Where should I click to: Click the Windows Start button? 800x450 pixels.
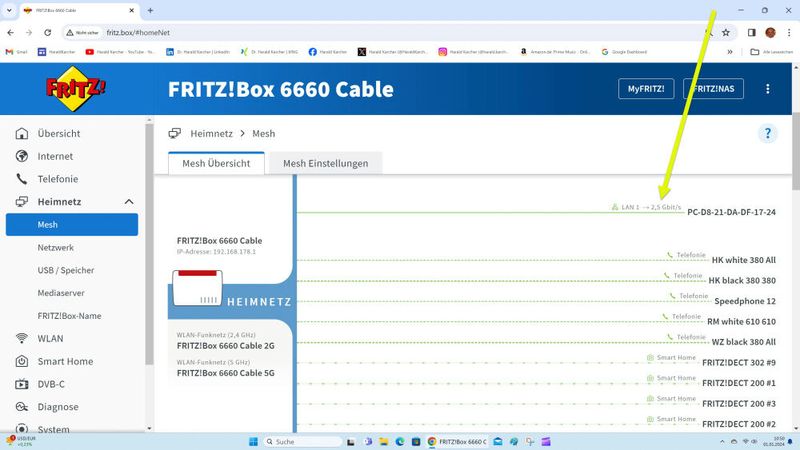(x=253, y=442)
